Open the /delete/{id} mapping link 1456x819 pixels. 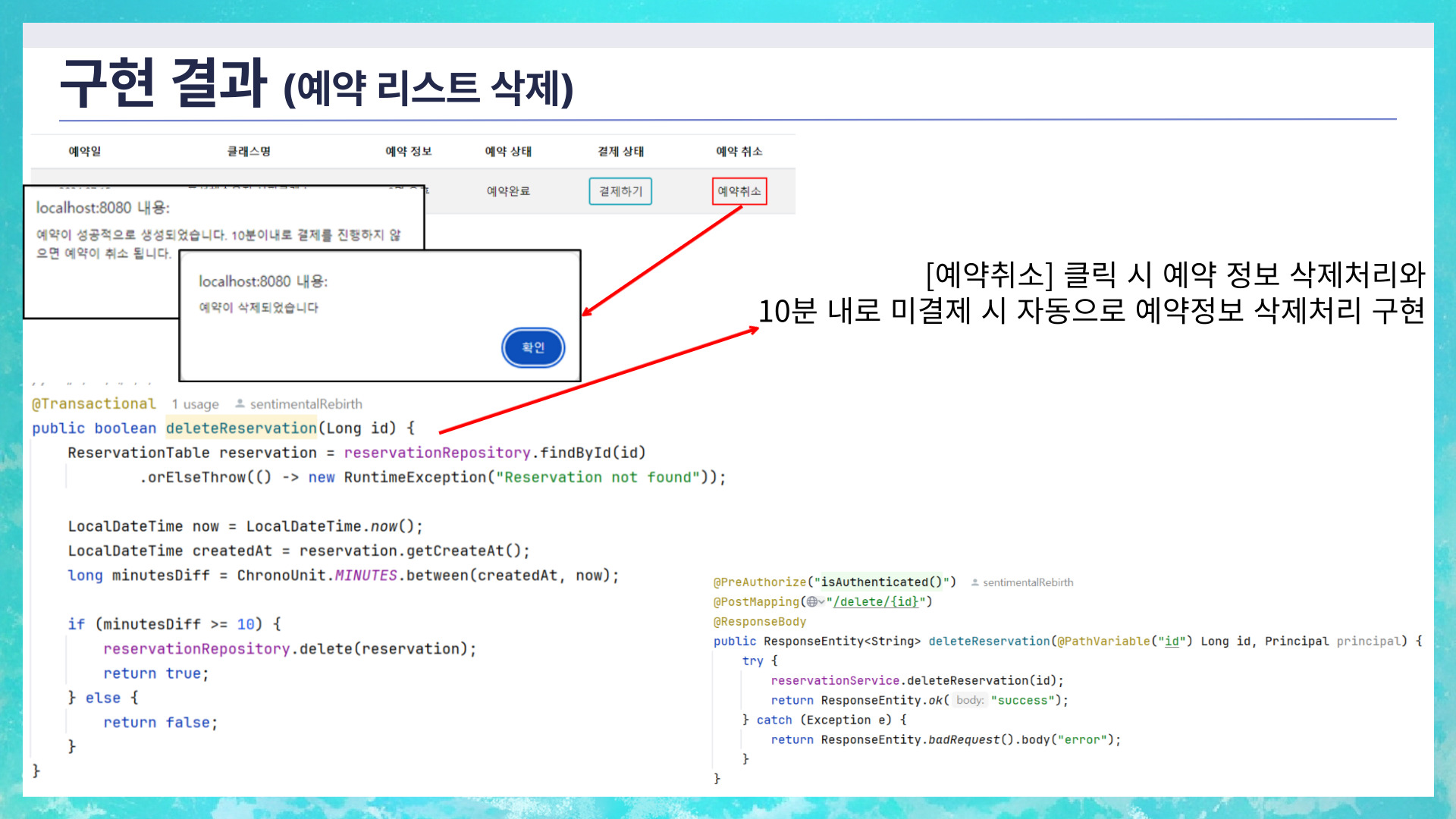(876, 601)
